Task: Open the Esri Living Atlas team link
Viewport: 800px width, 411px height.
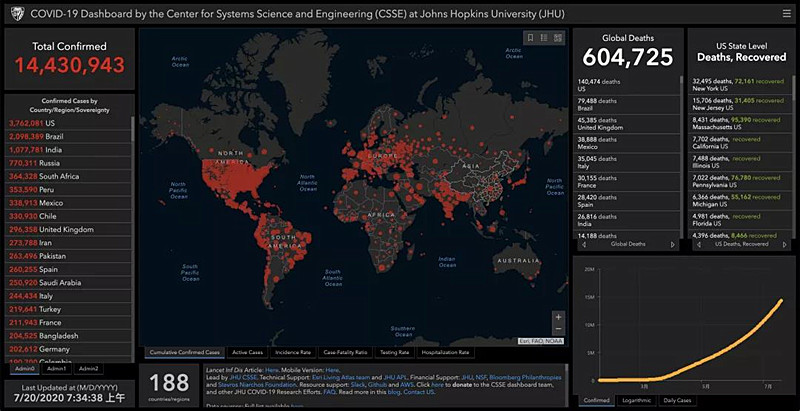Action: 341,377
